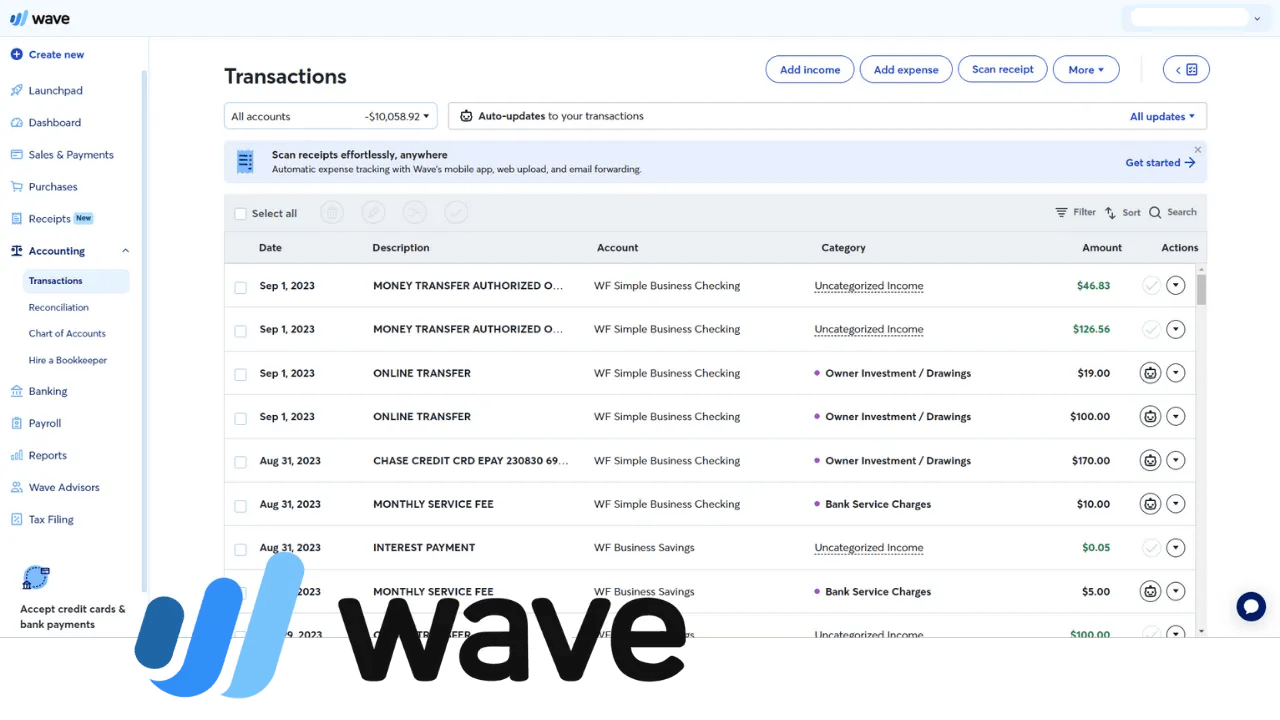Open actions dropdown for $100.00 online transfer
1280x720 pixels.
click(x=1176, y=416)
